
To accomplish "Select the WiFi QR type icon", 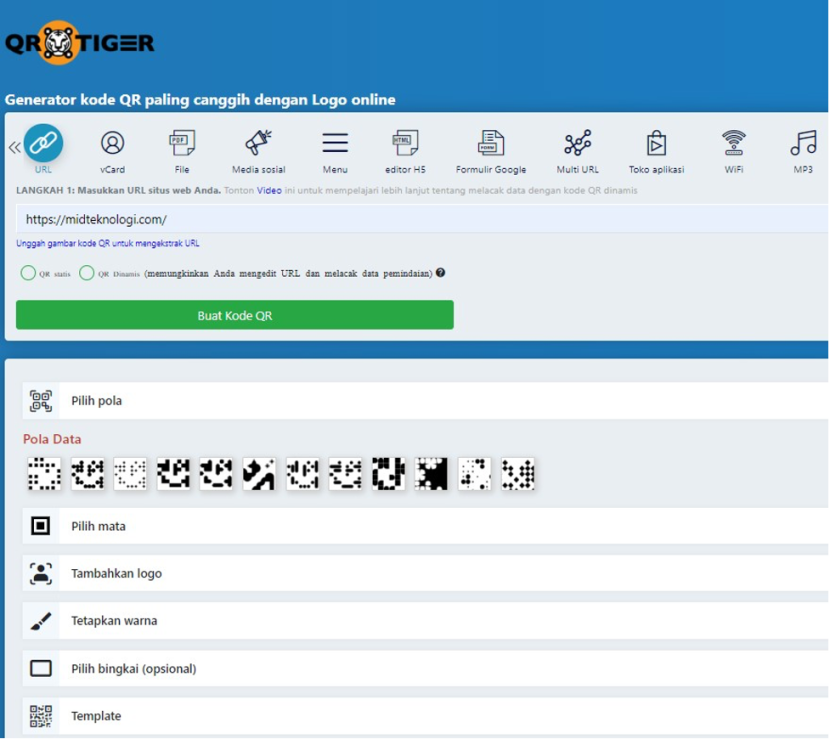I will 734,143.
